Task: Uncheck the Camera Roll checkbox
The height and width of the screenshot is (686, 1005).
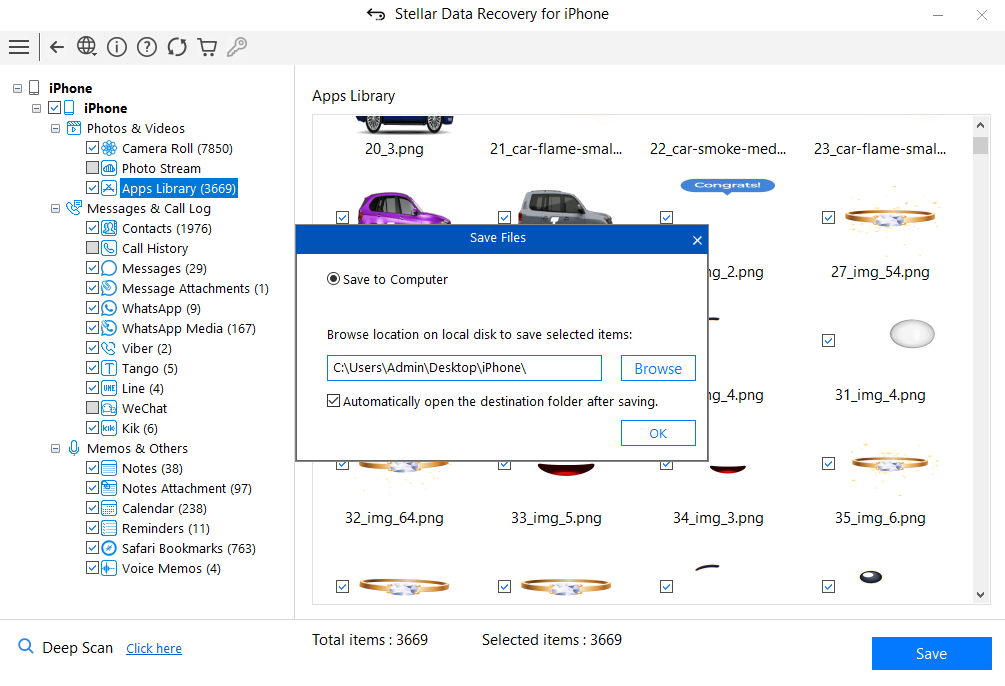Action: point(93,148)
